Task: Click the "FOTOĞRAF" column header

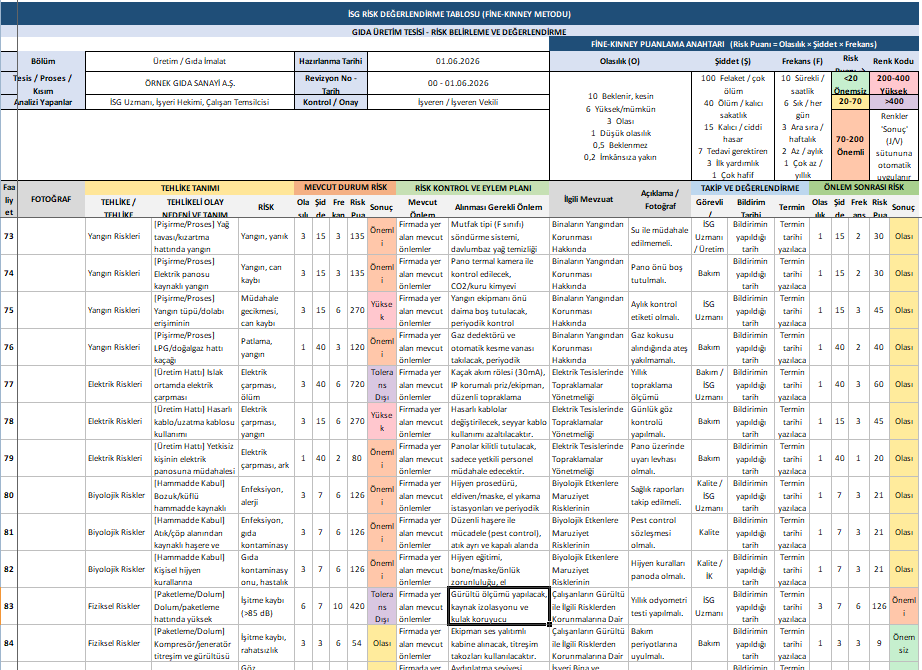Action: 51,199
